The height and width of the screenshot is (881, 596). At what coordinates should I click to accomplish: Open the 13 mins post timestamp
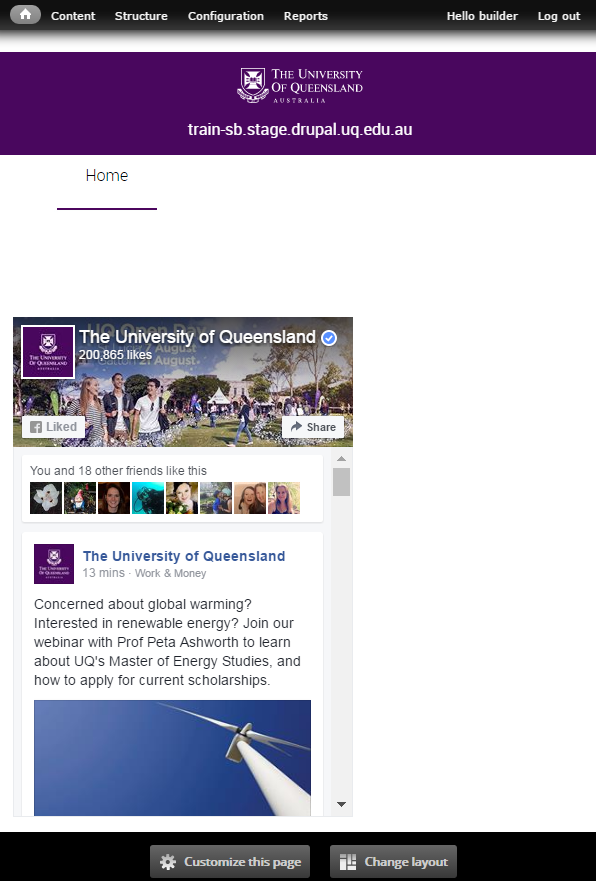pyautogui.click(x=103, y=573)
